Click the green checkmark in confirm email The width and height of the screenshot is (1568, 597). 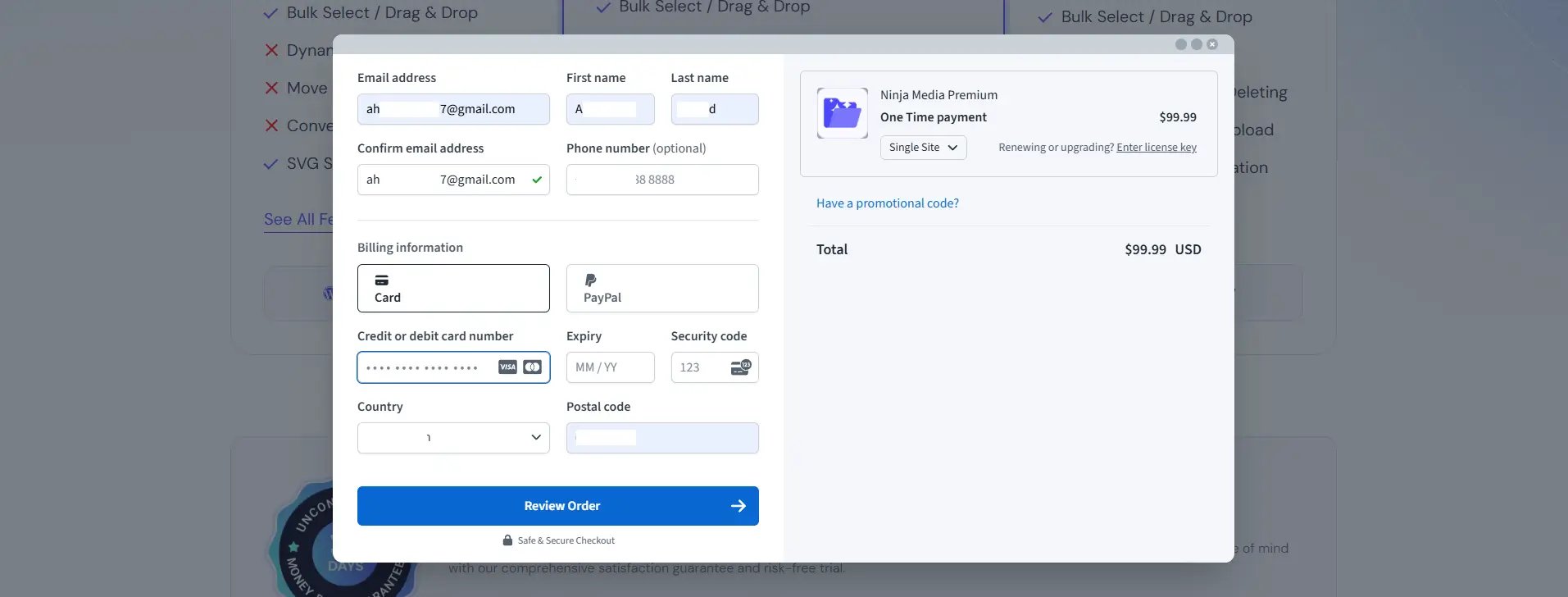537,180
